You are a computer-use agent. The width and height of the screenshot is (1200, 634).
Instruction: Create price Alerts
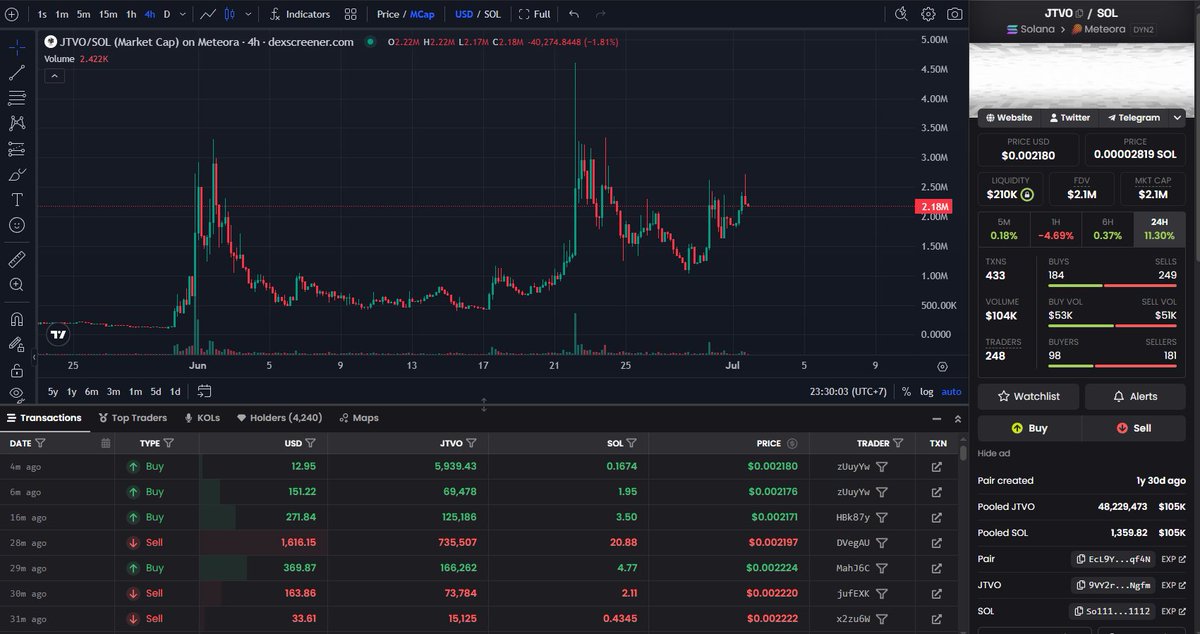(x=1135, y=397)
